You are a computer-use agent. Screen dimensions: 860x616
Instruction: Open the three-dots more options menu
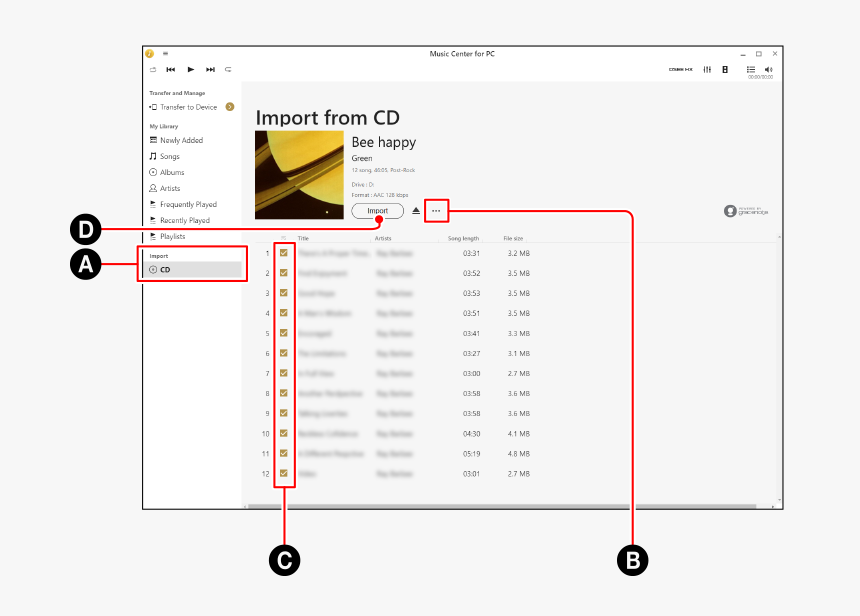pos(436,211)
